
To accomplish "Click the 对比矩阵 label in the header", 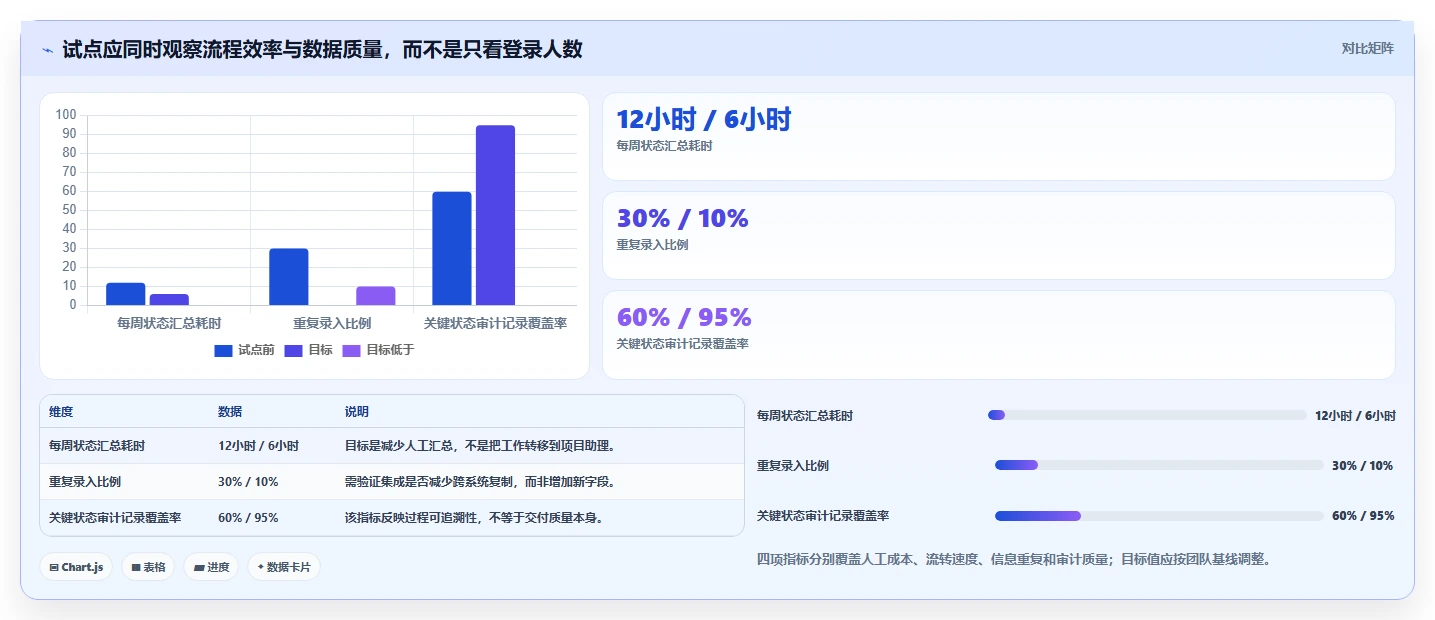I will [1367, 48].
